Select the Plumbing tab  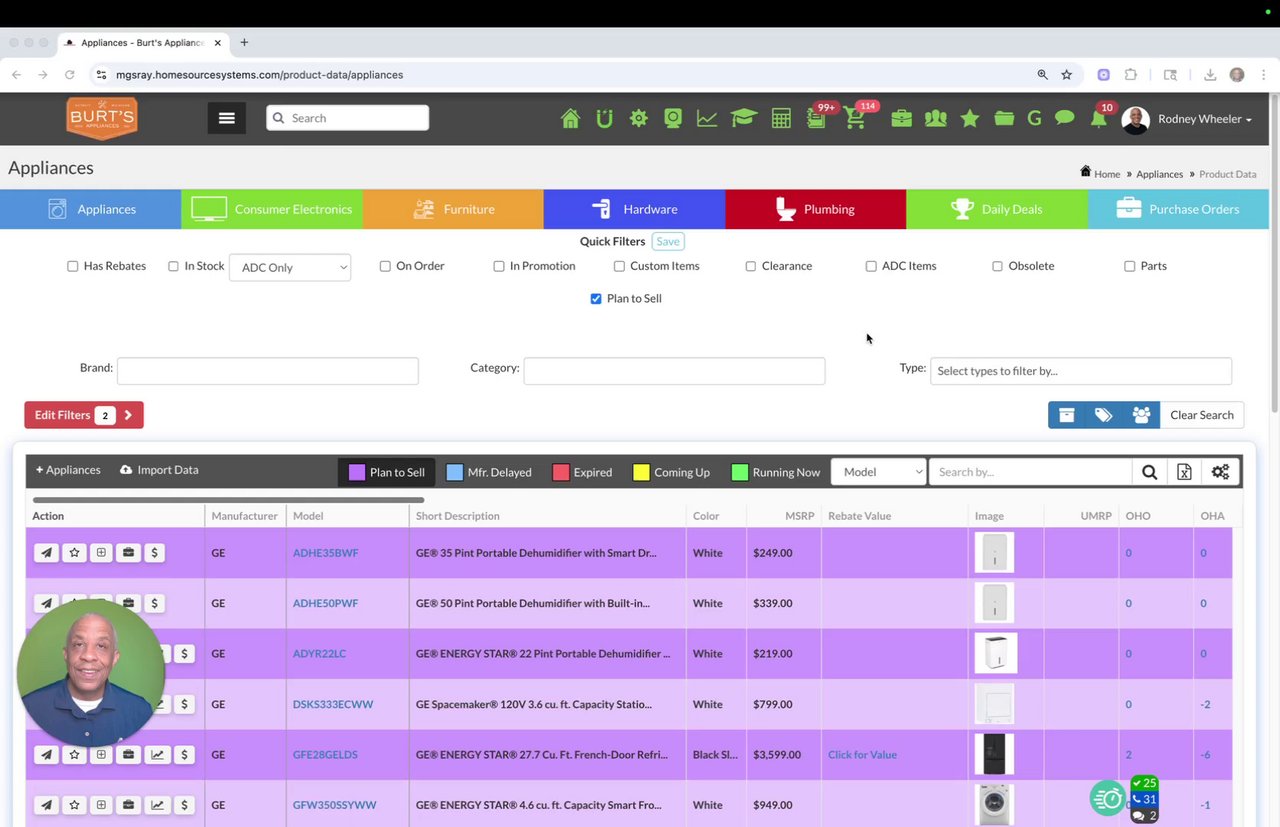815,209
